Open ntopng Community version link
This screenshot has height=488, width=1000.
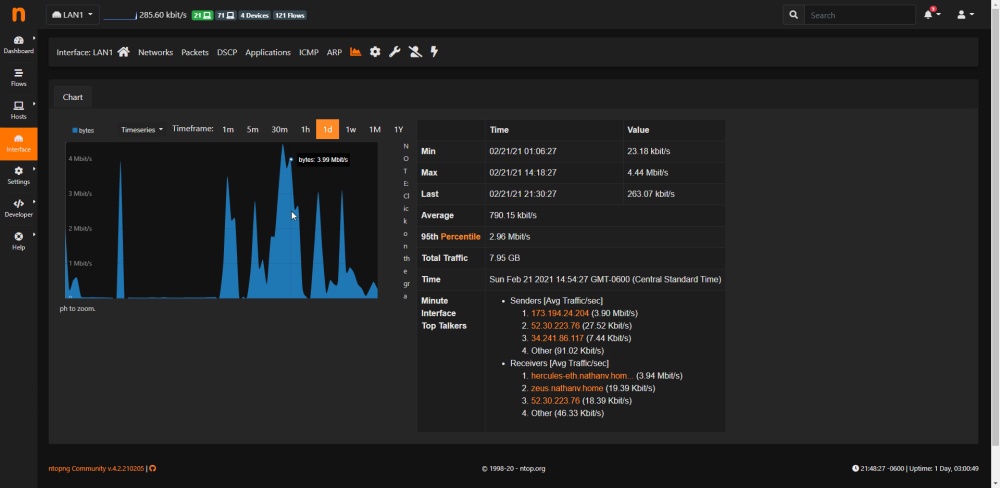tap(97, 468)
